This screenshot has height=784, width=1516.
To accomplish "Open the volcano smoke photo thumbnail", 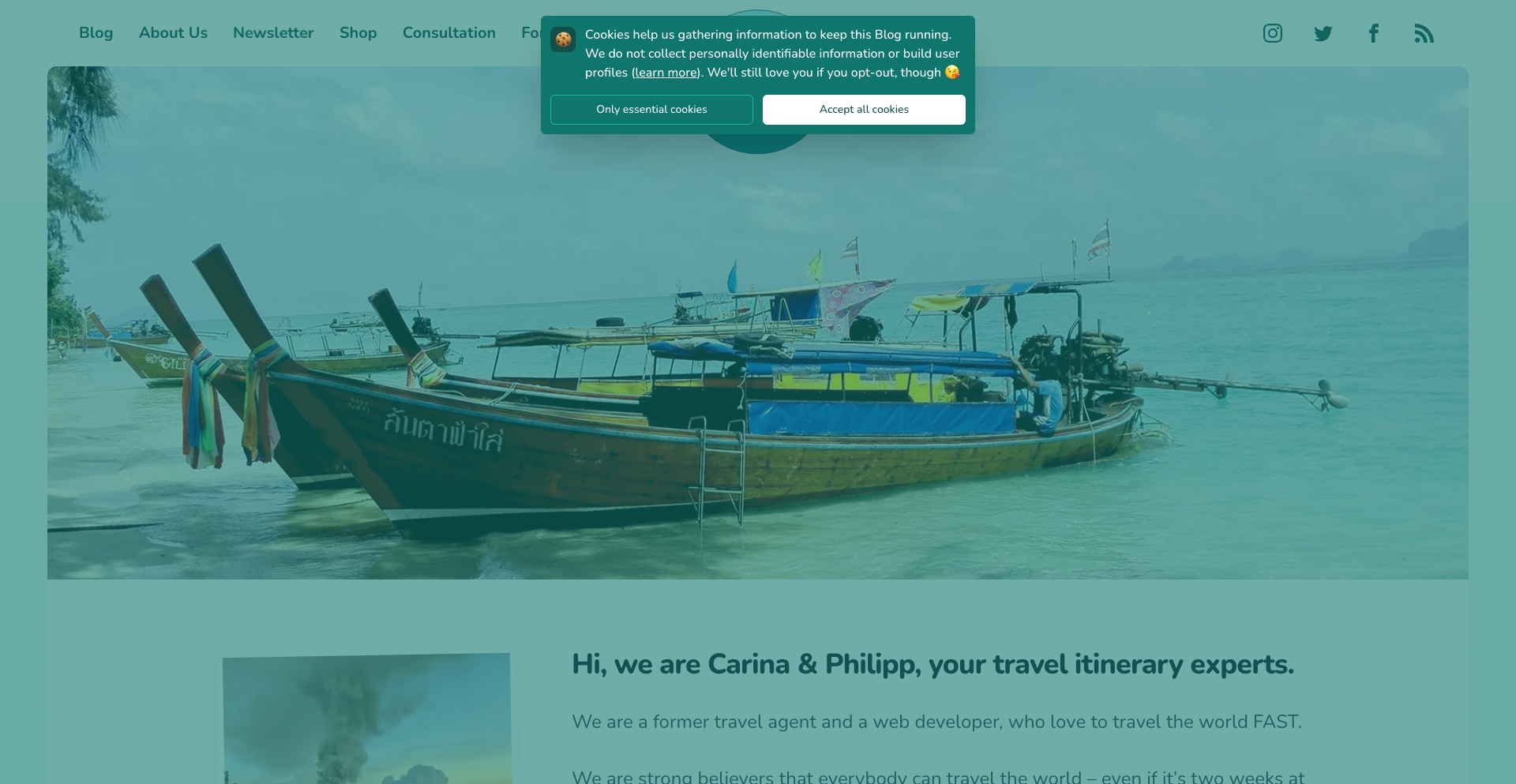I will pyautogui.click(x=367, y=718).
